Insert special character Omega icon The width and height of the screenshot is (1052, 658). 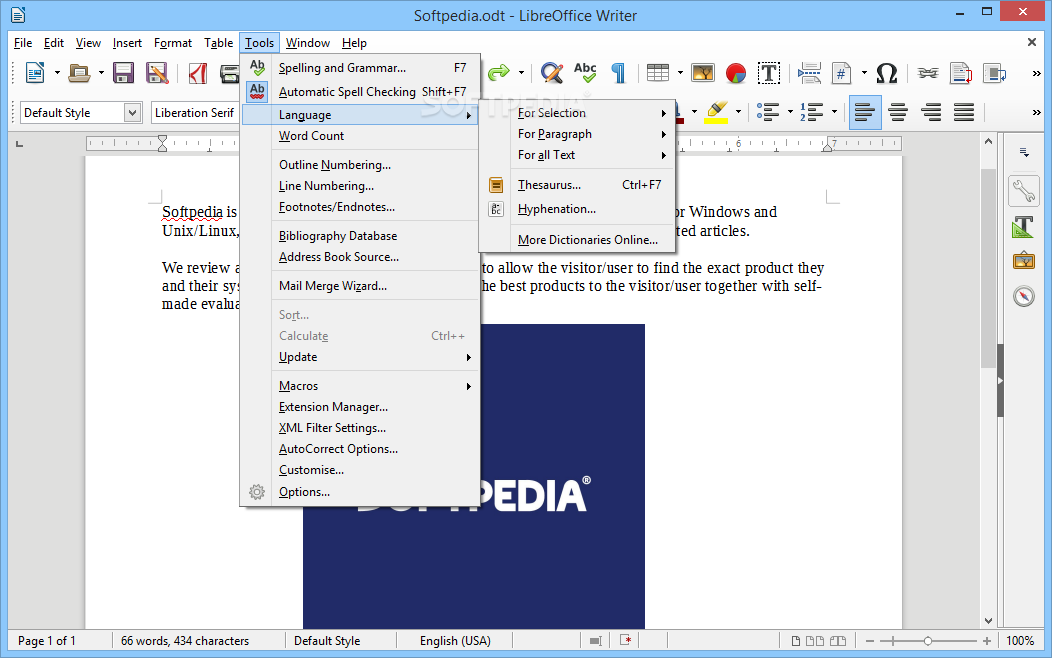tap(886, 72)
